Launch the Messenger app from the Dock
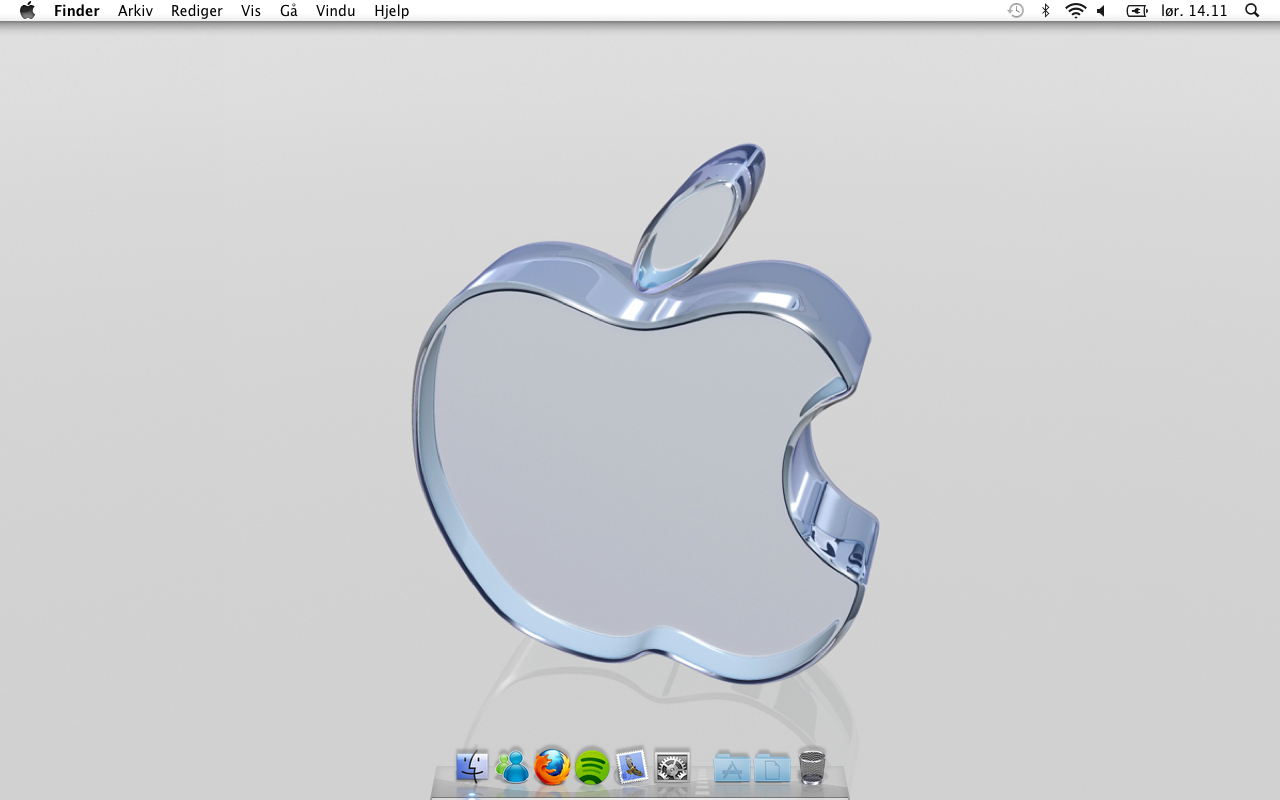This screenshot has width=1280, height=800. pos(512,767)
